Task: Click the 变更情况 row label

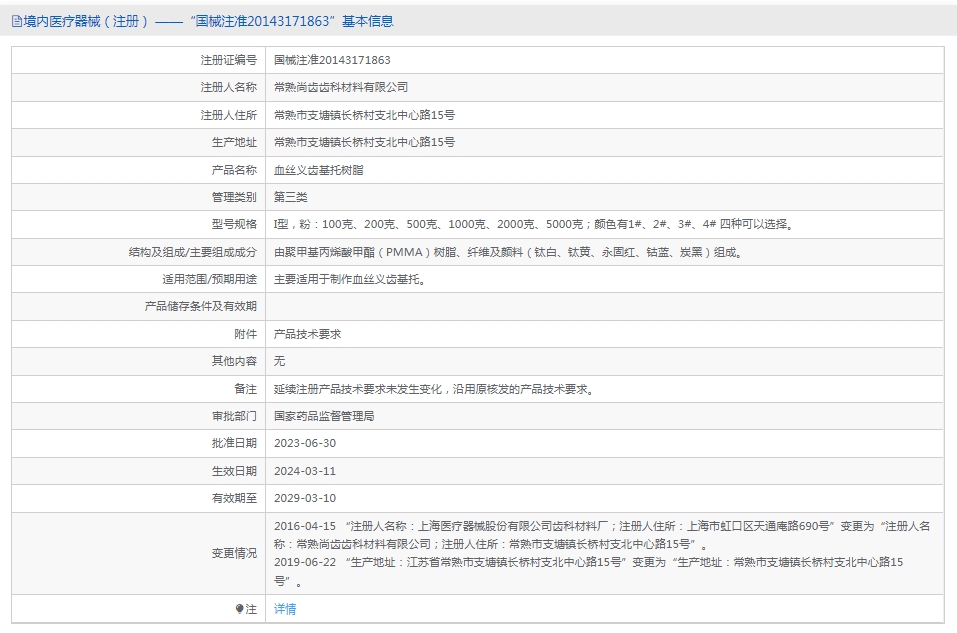Action: (234, 553)
